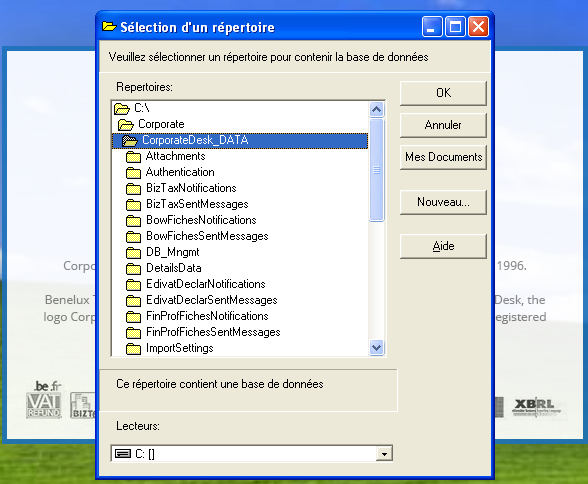
Task: Click the CorporateDesk_DATA open folder icon
Action: click(130, 141)
